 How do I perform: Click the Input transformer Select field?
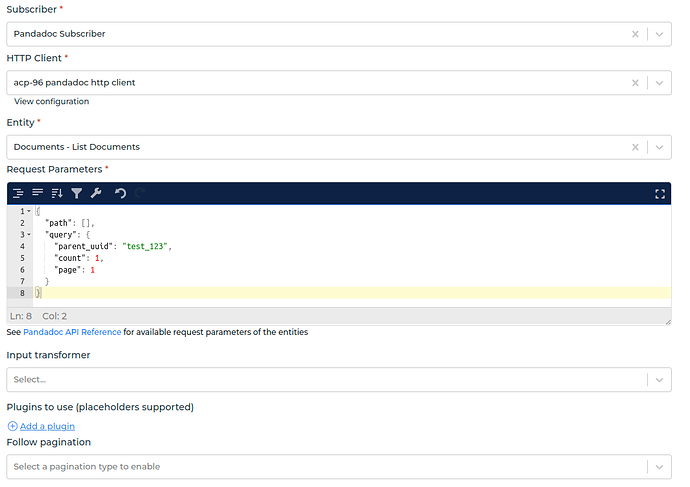click(339, 380)
